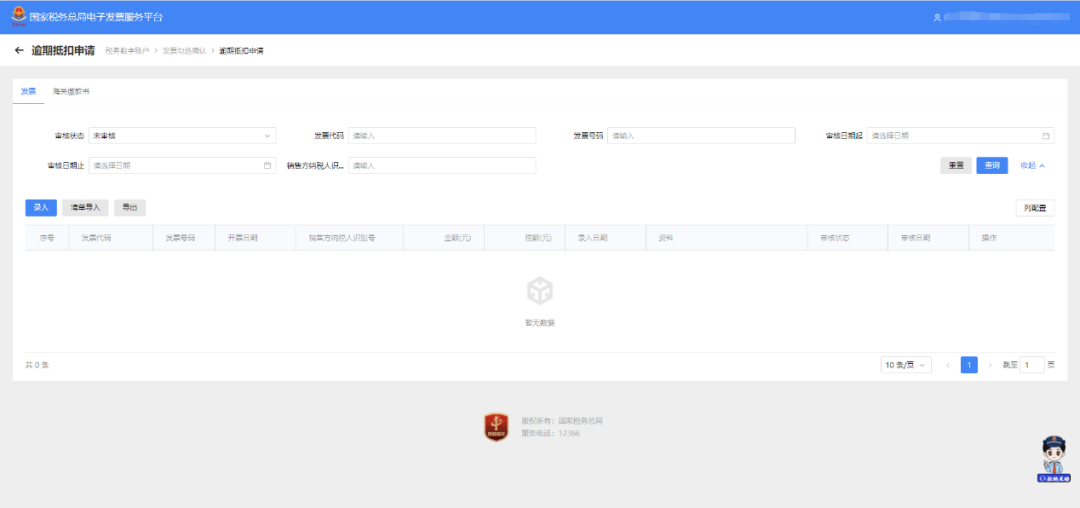Open the 列配置 column settings button

tap(1034, 208)
